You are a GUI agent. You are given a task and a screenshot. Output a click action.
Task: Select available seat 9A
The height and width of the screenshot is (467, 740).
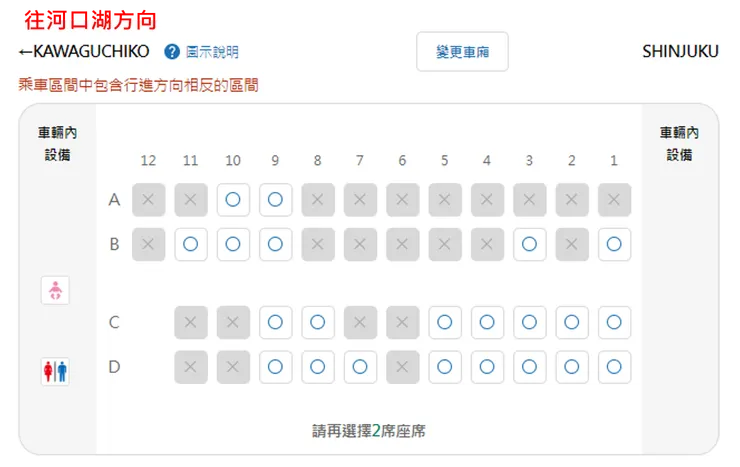pos(275,200)
